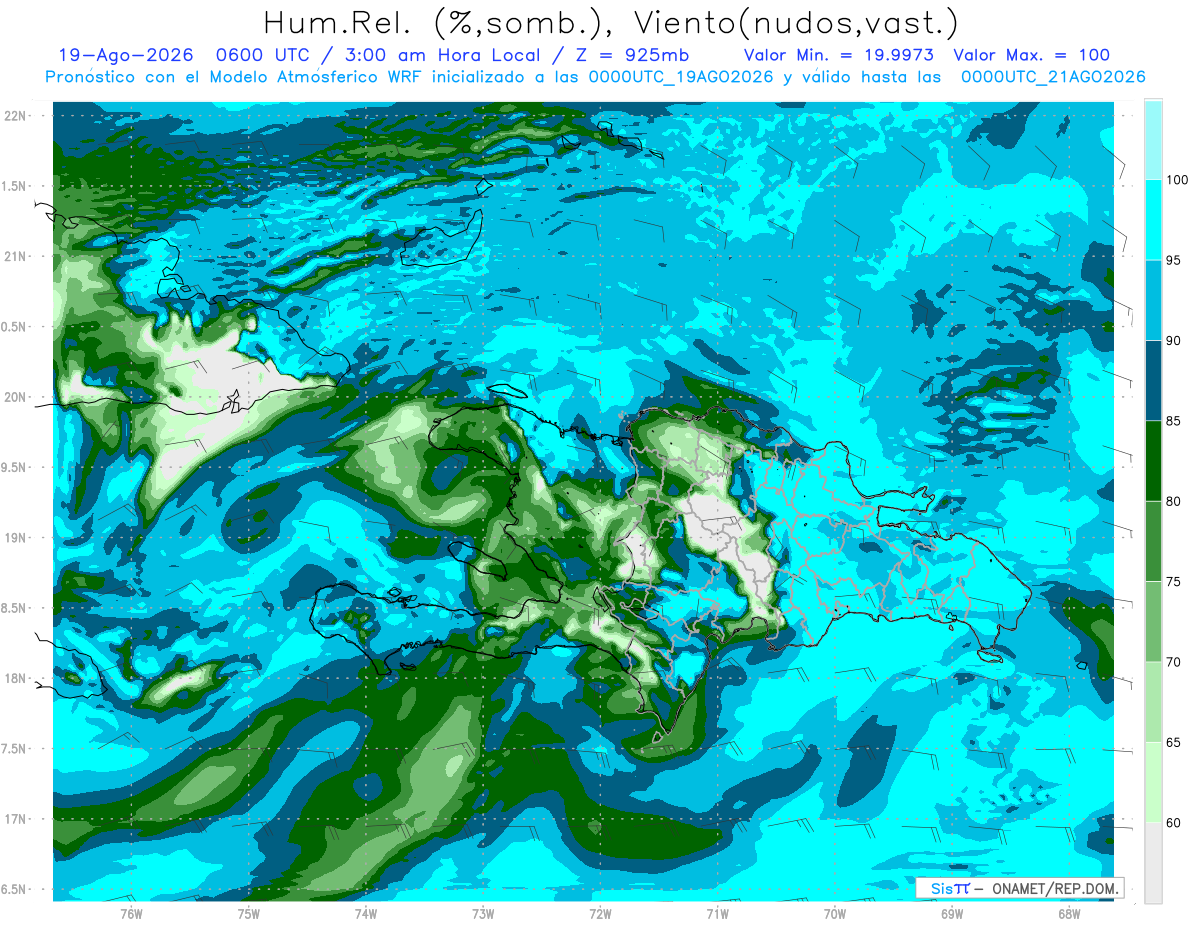Pick the light green 65–70 colorbar segment
1200x927 pixels.
pyautogui.click(x=1153, y=702)
